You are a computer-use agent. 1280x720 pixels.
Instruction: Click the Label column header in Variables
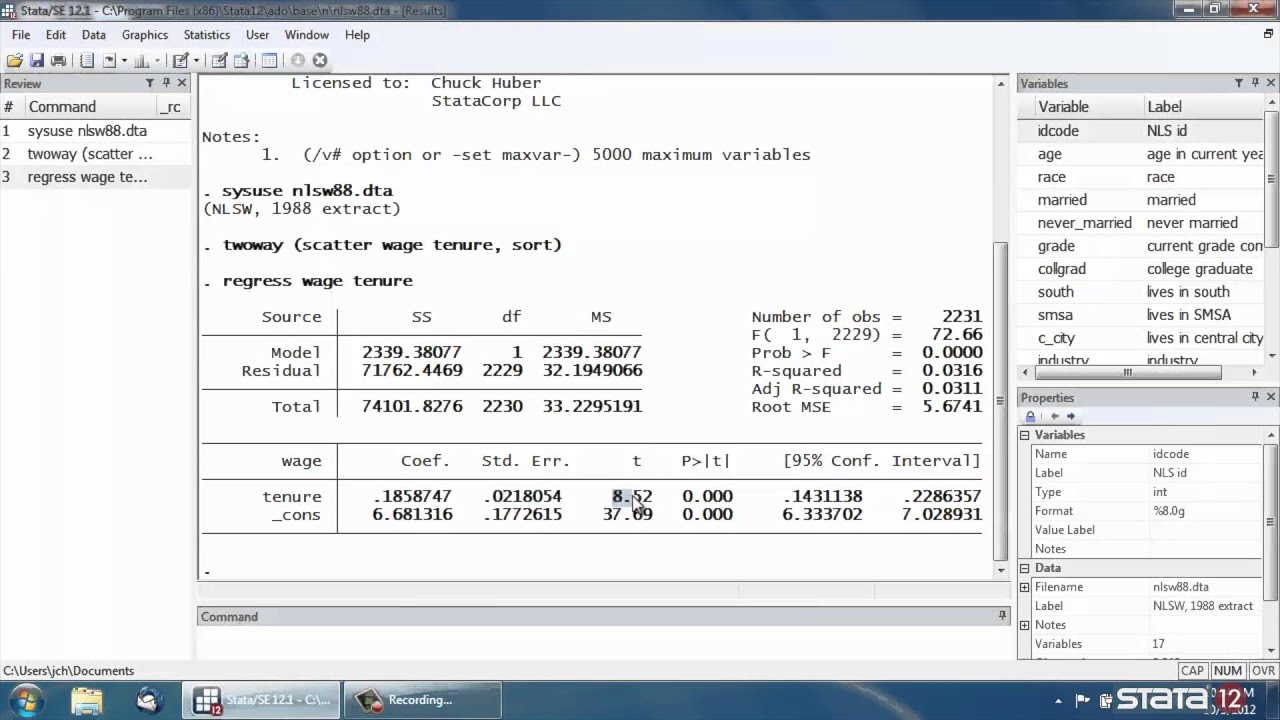tap(1205, 107)
